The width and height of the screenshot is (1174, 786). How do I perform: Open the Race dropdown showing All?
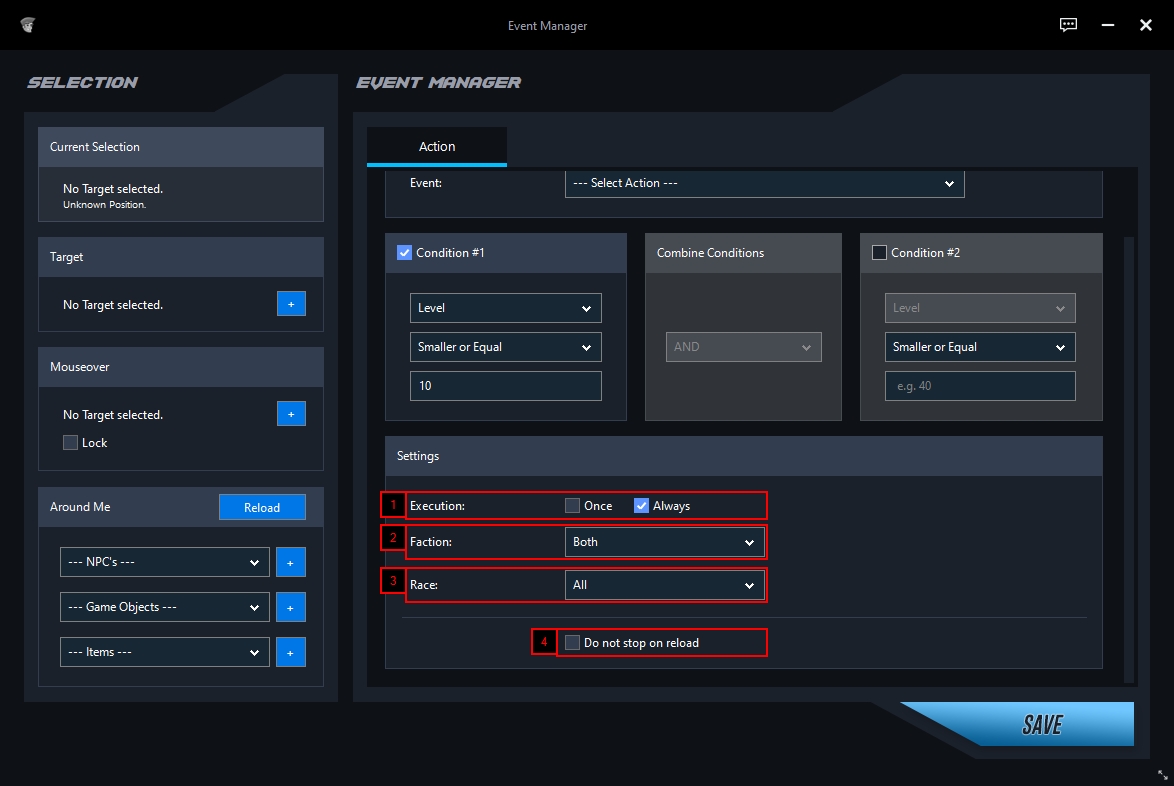[x=664, y=585]
